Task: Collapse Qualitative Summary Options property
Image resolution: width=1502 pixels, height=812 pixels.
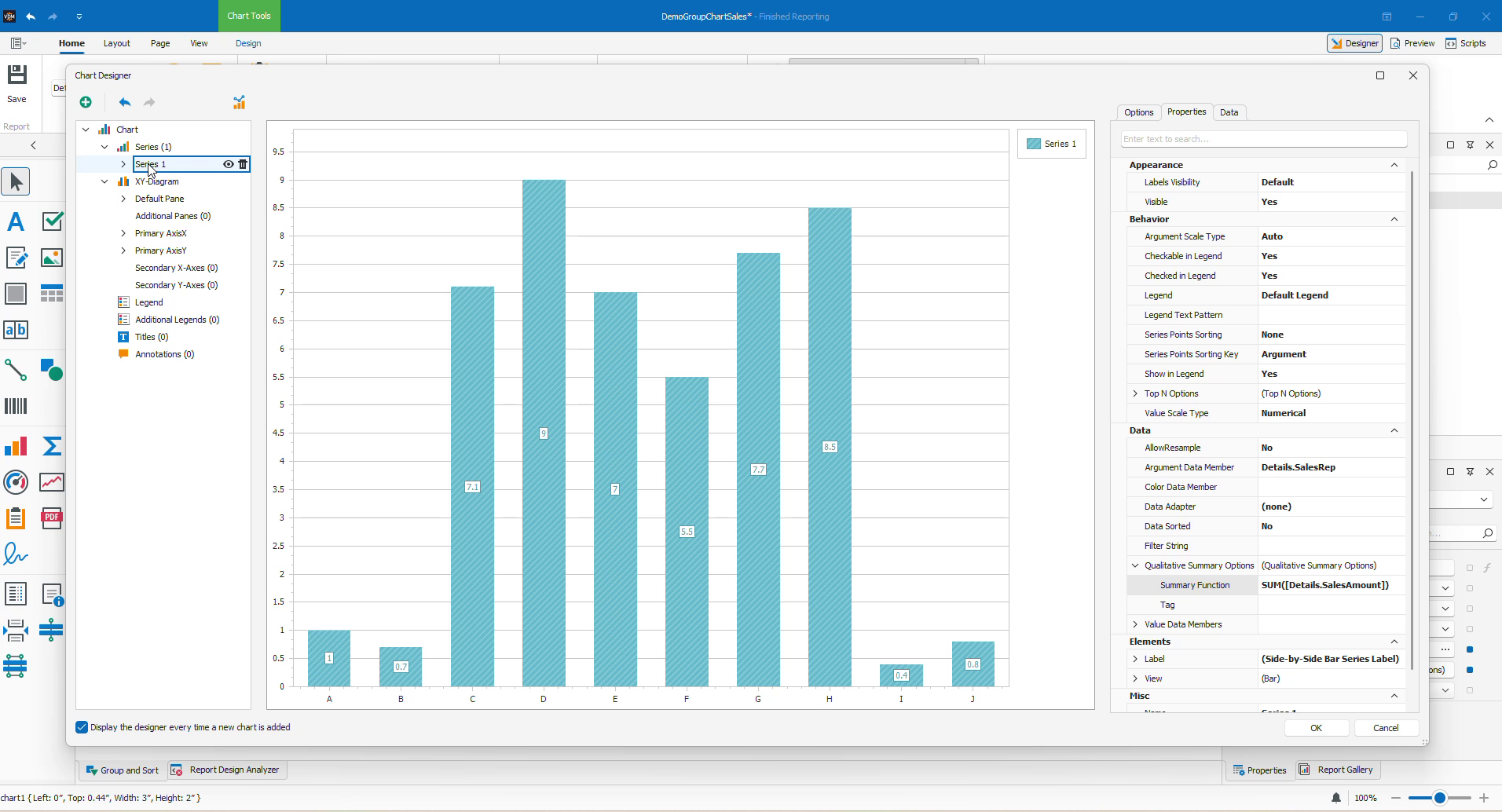Action: [1135, 565]
